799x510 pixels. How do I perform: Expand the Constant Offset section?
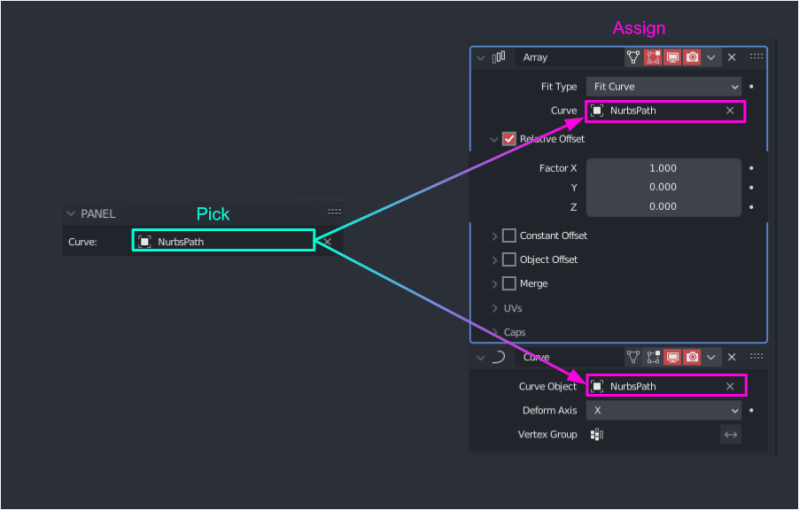494,236
